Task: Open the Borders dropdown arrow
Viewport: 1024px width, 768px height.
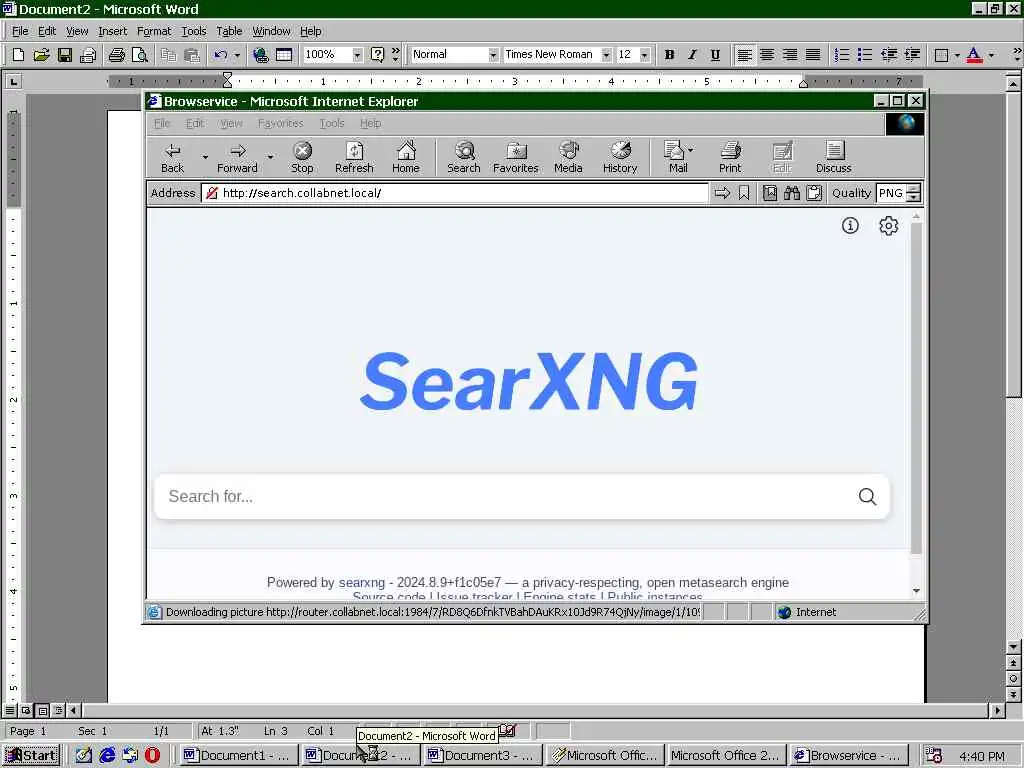Action: [957, 55]
